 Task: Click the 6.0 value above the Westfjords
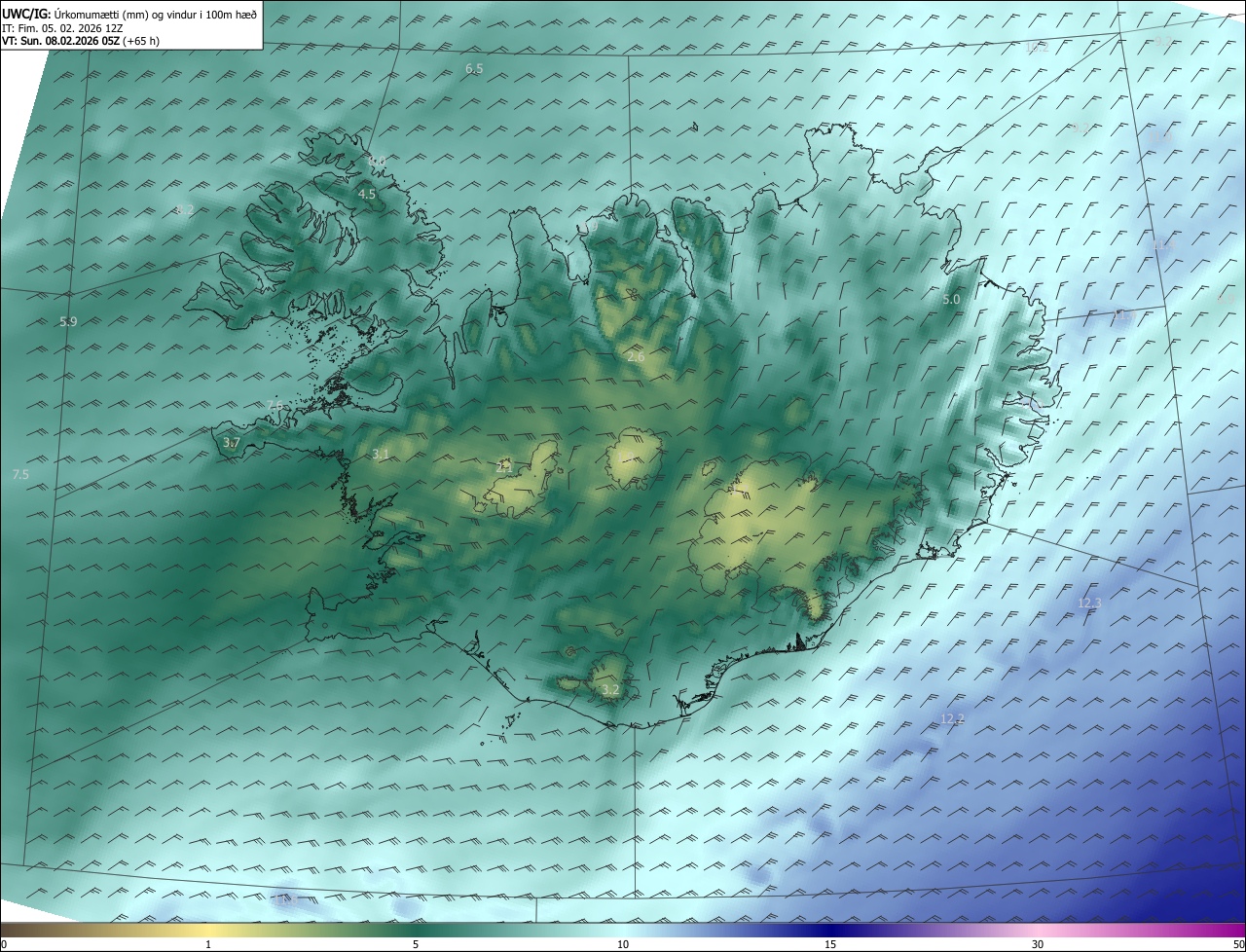(377, 161)
